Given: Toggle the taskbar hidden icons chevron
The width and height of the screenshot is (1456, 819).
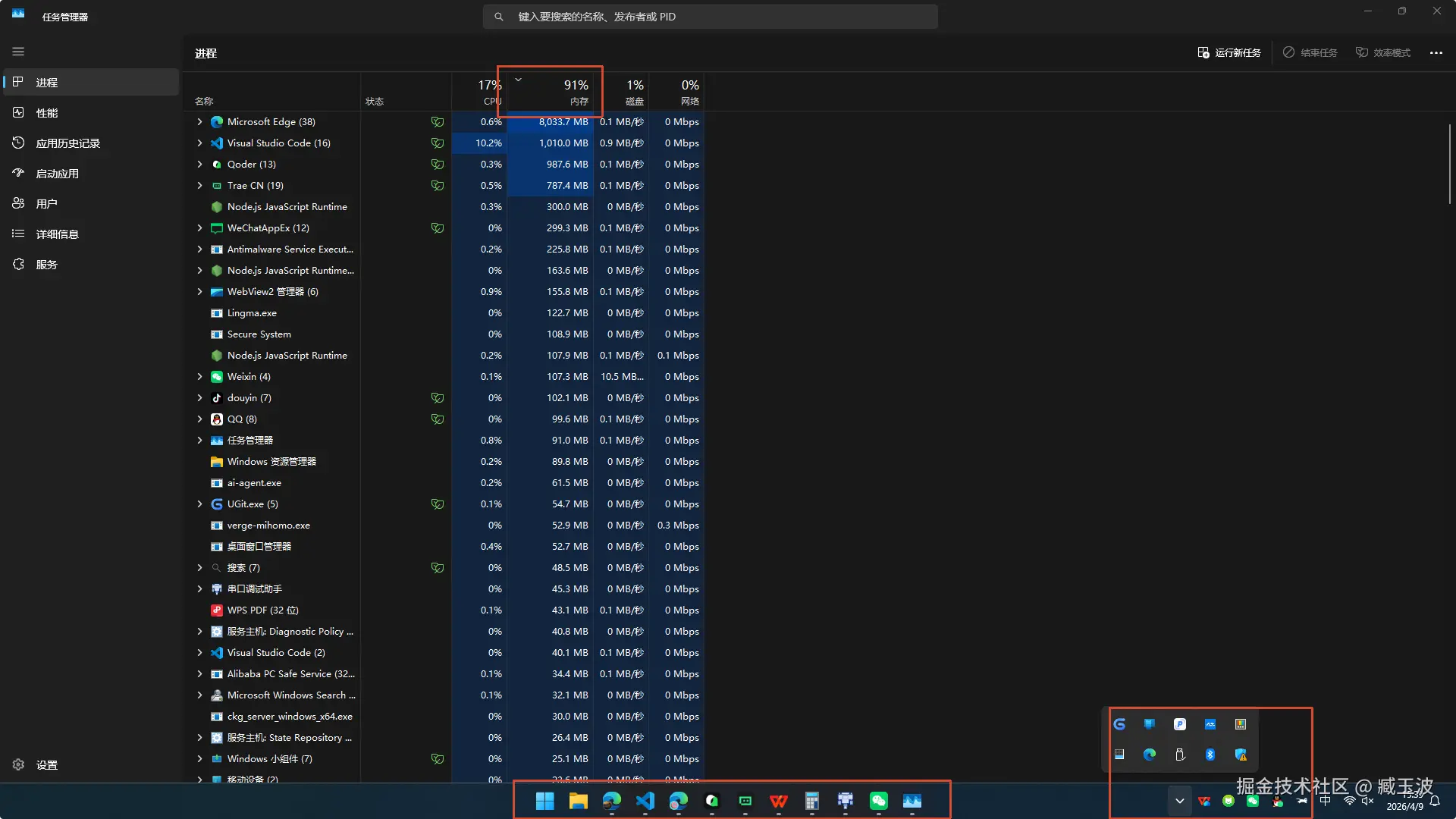Looking at the screenshot, I should coord(1179,801).
